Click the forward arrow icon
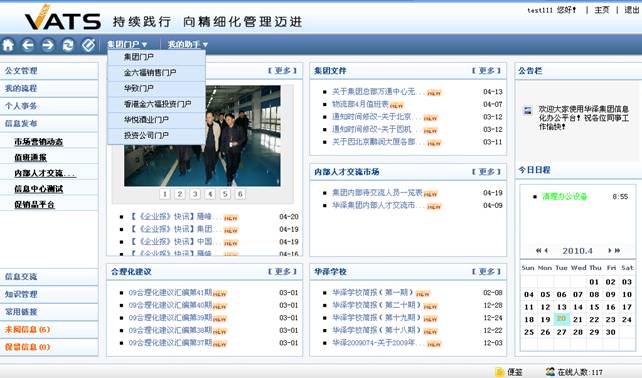The height and width of the screenshot is (378, 642). (48, 45)
